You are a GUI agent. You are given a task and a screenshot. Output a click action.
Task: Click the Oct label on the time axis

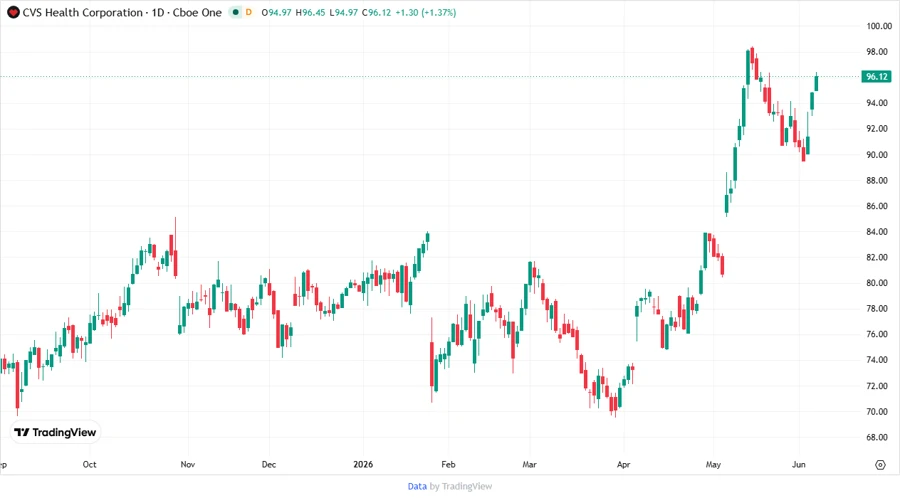(x=90, y=464)
